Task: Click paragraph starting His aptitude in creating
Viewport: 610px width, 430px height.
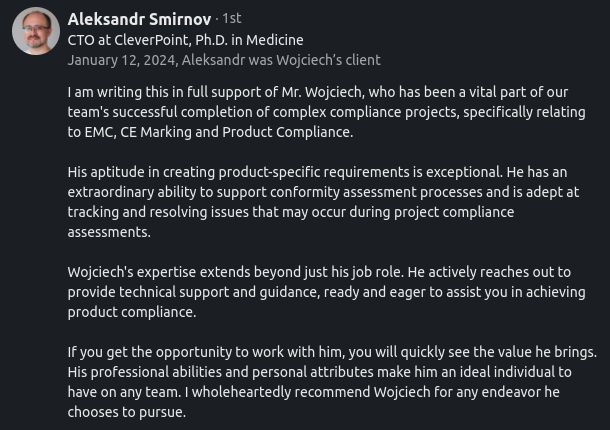Action: point(323,202)
